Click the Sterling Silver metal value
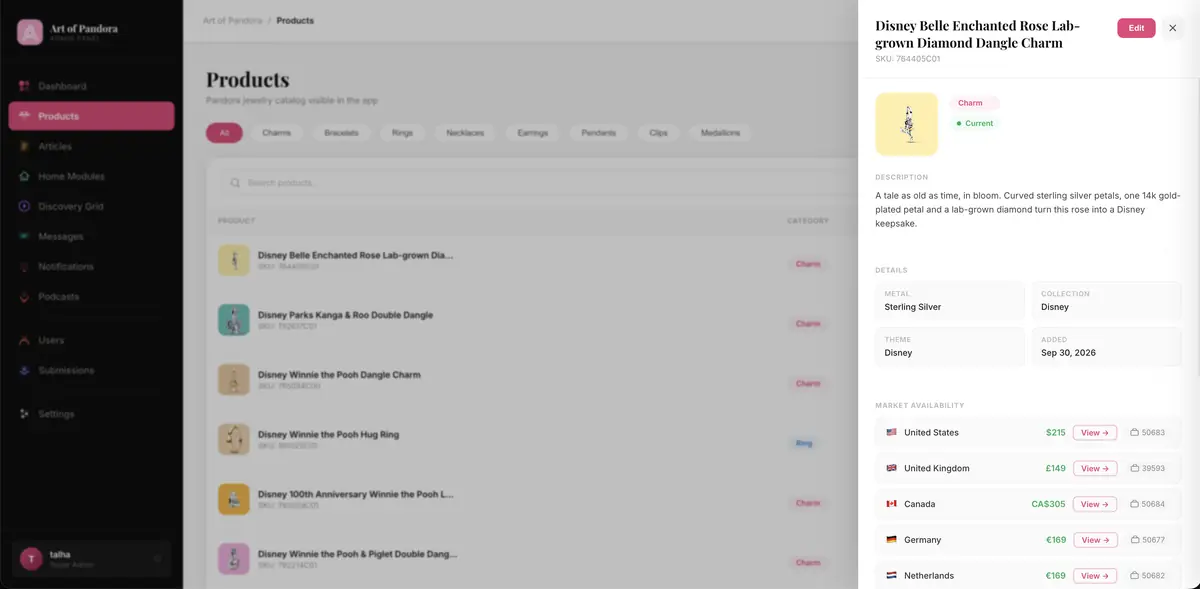 (x=913, y=307)
